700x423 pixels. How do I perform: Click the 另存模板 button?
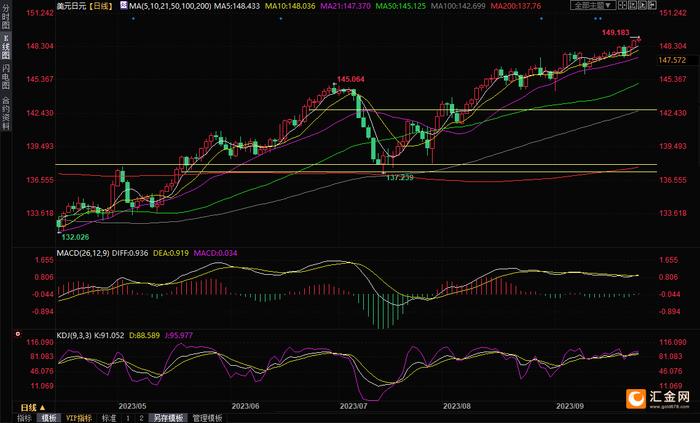pyautogui.click(x=168, y=418)
